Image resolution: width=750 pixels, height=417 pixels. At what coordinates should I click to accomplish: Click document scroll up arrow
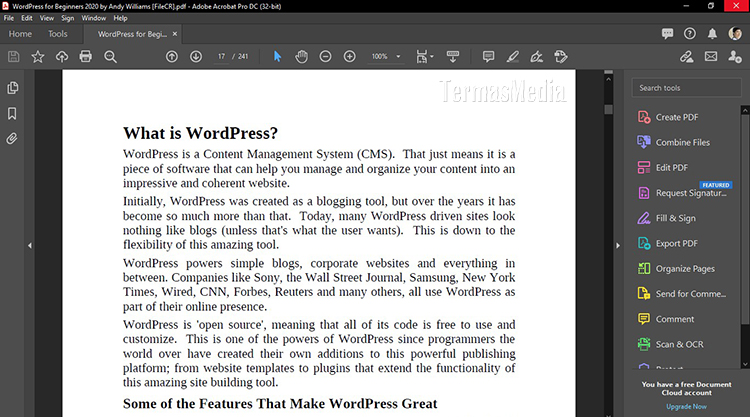pyautogui.click(x=608, y=79)
